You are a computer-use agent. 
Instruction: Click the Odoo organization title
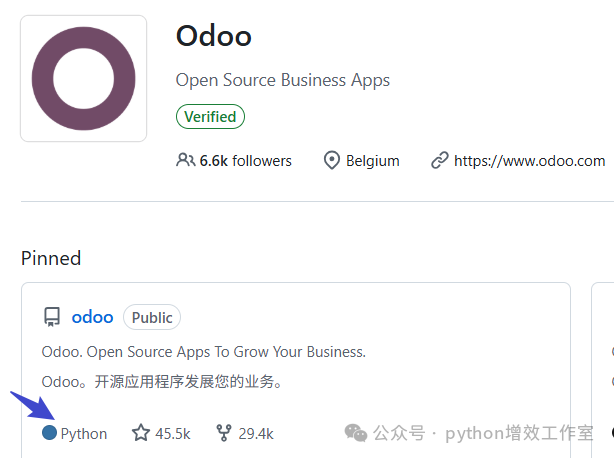[x=214, y=36]
